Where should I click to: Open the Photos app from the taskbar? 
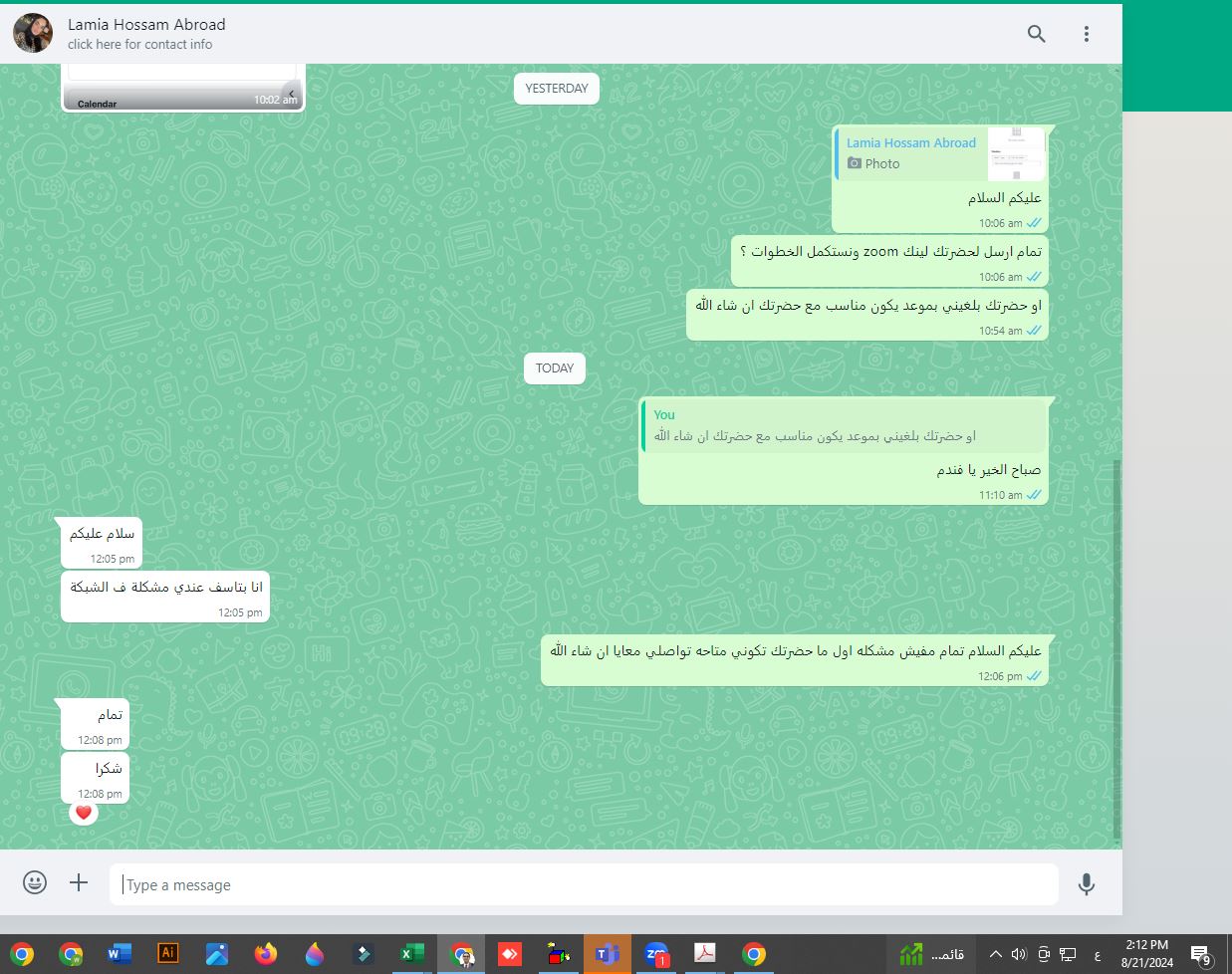[216, 954]
